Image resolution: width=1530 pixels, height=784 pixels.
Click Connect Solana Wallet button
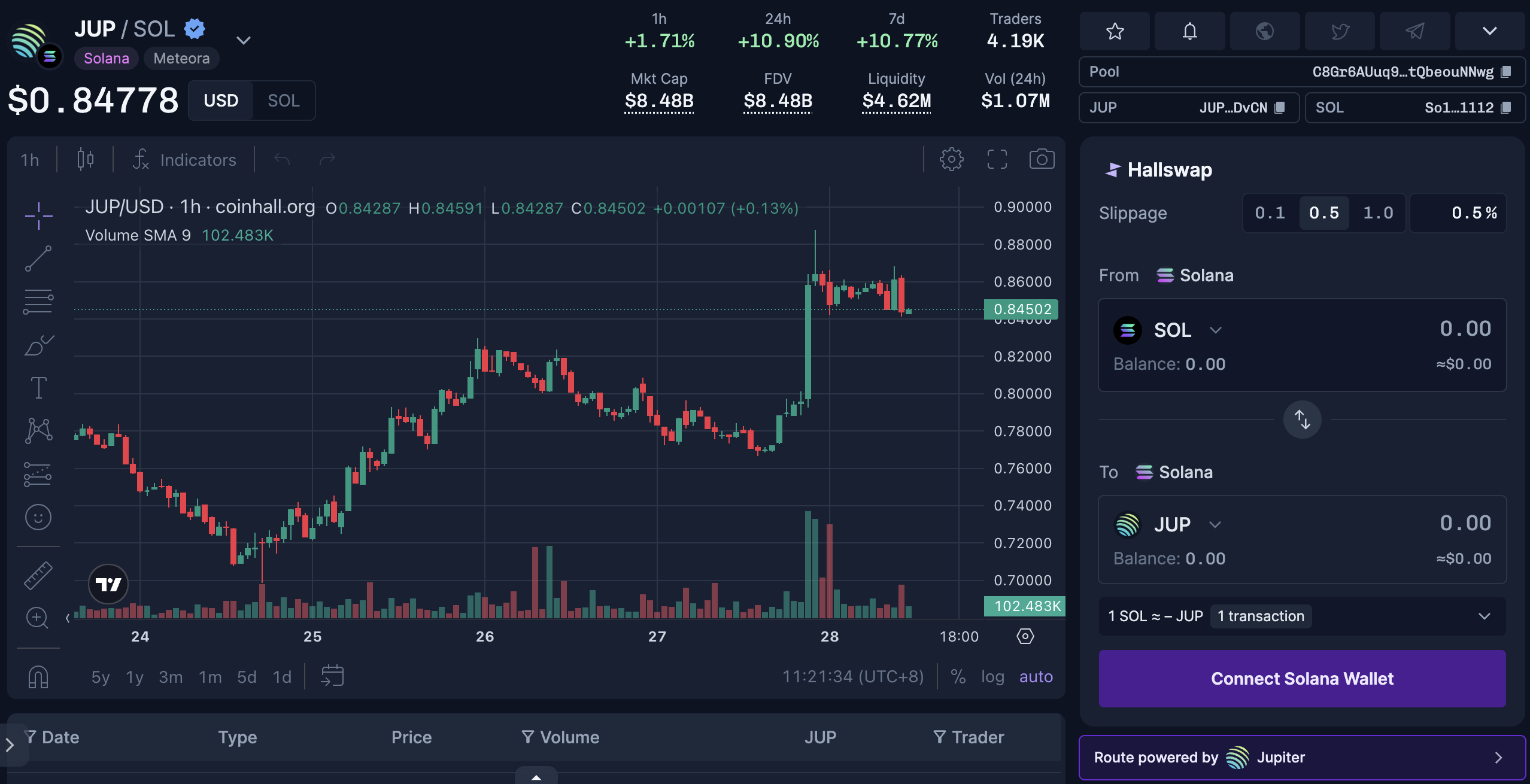[x=1302, y=679]
